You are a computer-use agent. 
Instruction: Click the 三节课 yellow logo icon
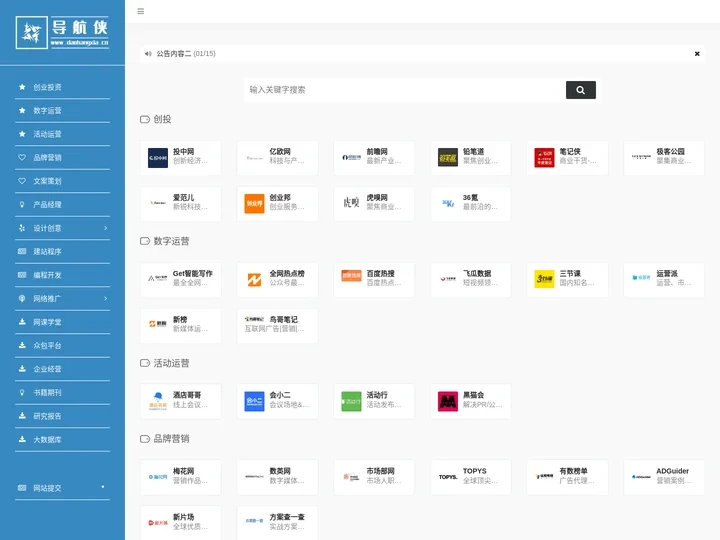[x=544, y=279]
